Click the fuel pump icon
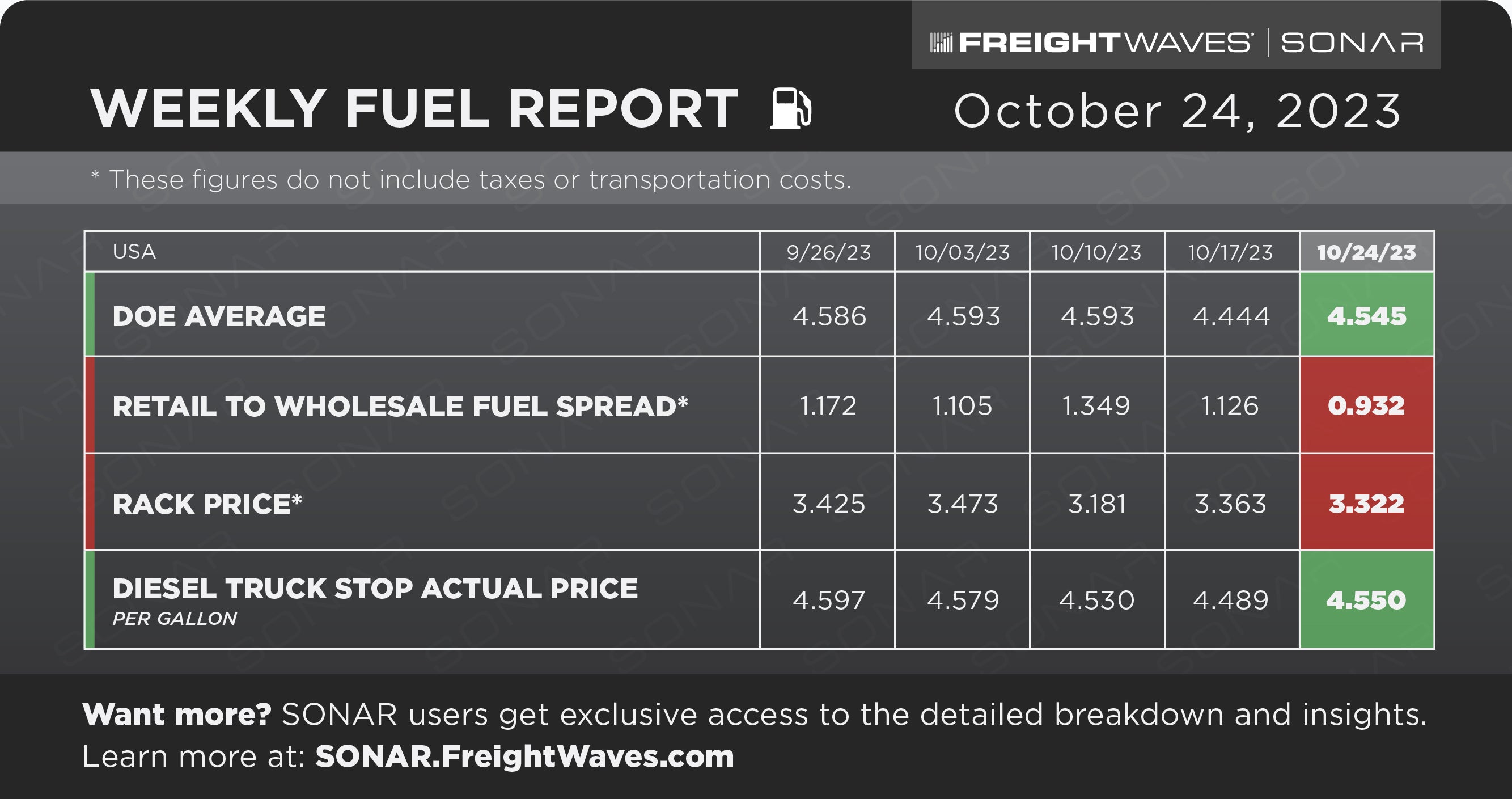 [791, 107]
